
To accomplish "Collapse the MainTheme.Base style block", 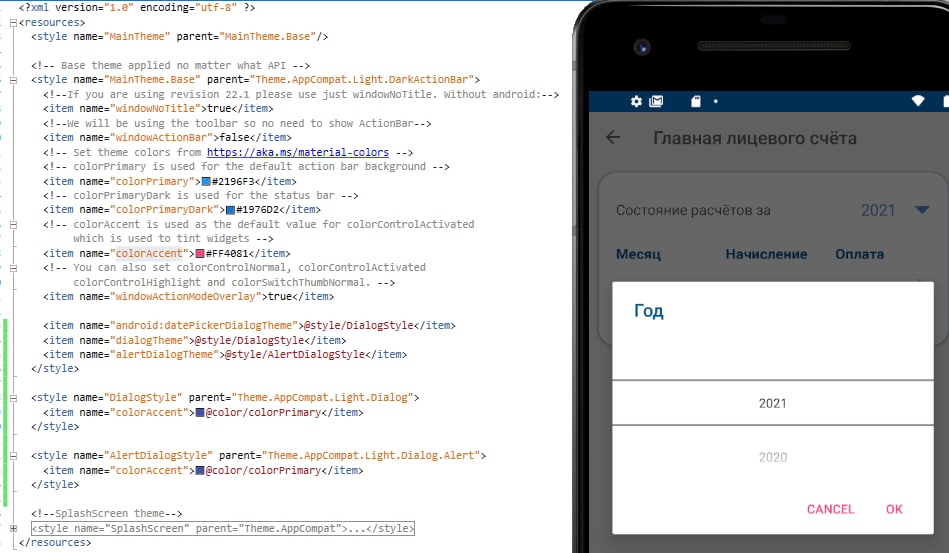I will coord(13,80).
